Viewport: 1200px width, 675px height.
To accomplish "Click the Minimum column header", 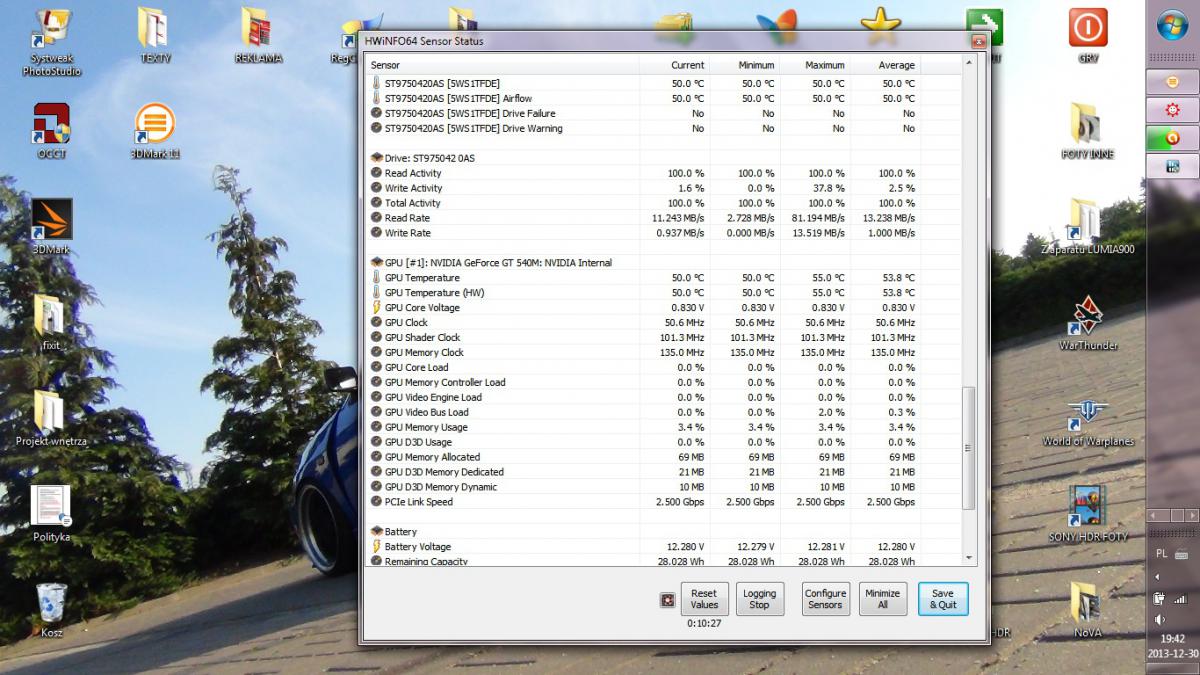I will (745, 65).
